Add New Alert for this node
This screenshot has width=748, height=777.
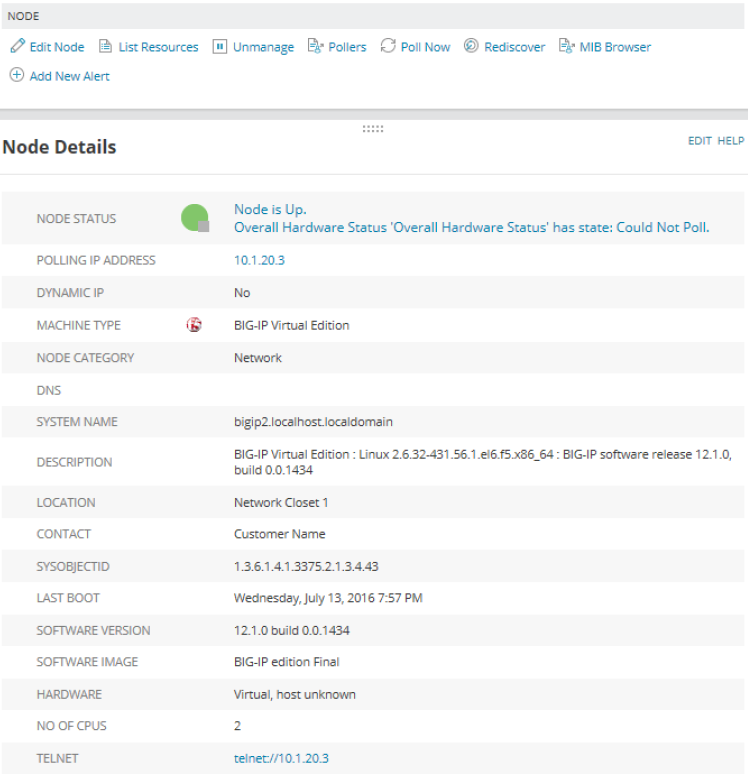pos(69,76)
